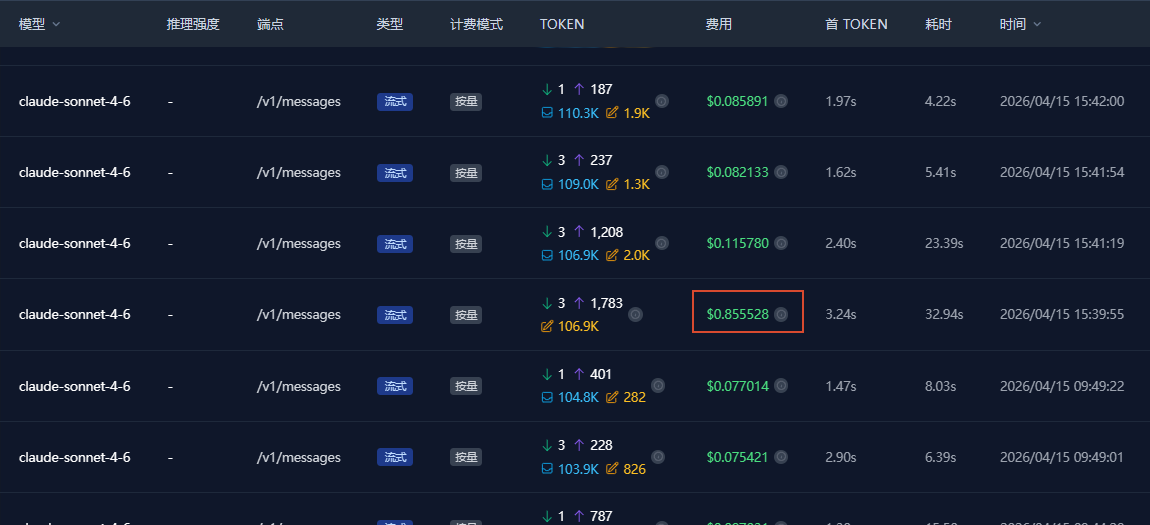Click cache-write pencil icon beside 826
This screenshot has height=525, width=1150.
pyautogui.click(x=612, y=469)
